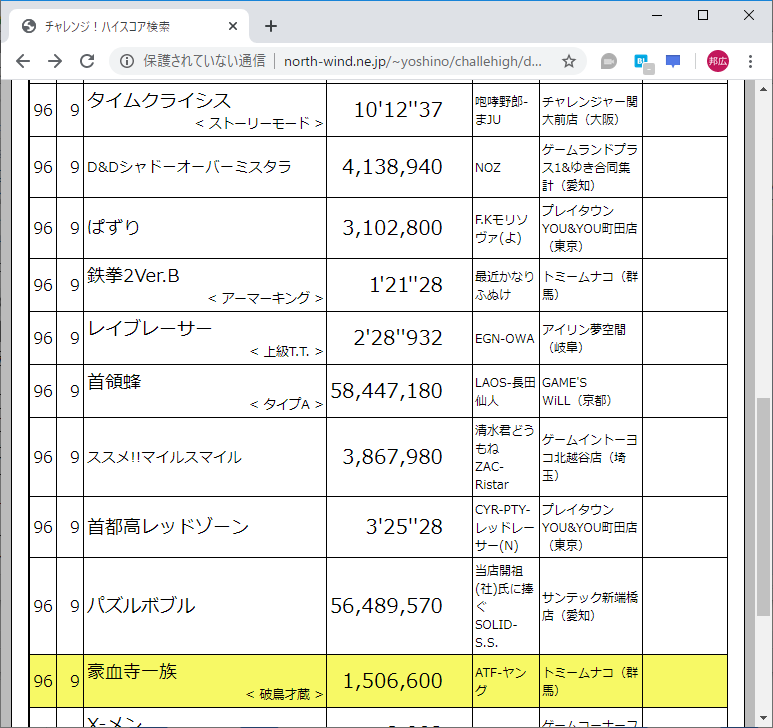The height and width of the screenshot is (728, 773).
Task: Click the highlighted score 1,506,600
Action: pyautogui.click(x=392, y=681)
